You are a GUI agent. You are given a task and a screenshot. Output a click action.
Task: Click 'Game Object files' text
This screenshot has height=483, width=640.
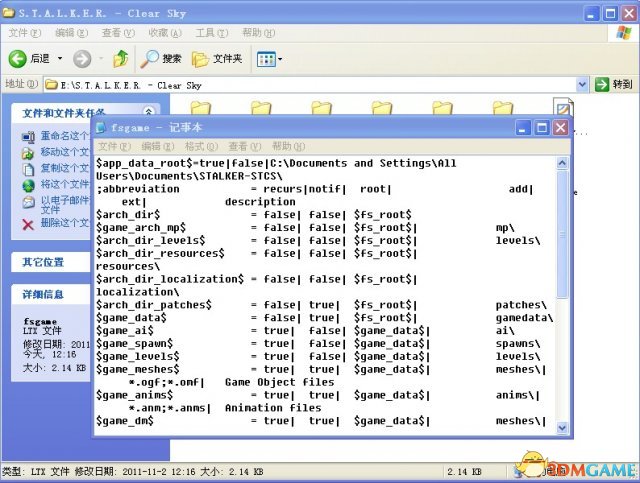(x=280, y=382)
